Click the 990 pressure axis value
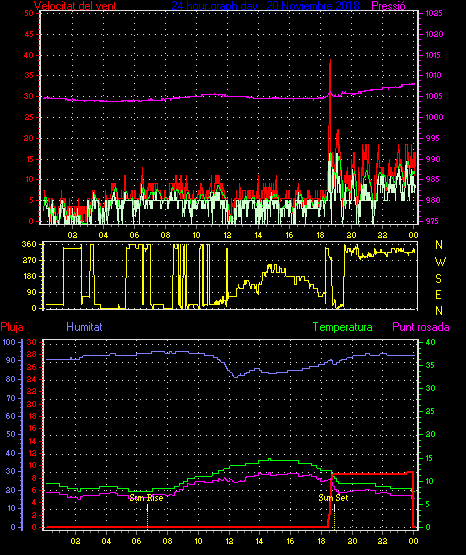466x555 pixels. coord(432,159)
